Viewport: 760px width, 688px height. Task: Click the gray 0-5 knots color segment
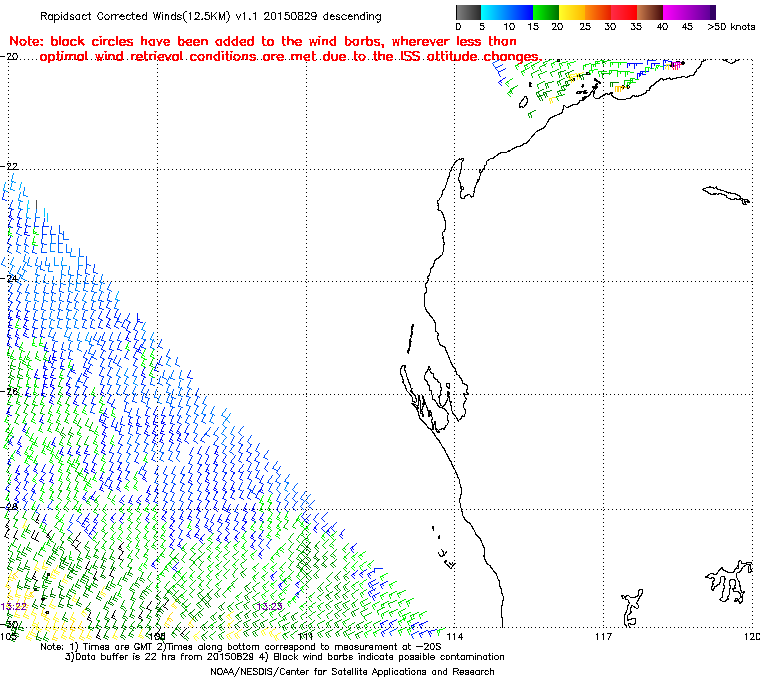pos(468,12)
